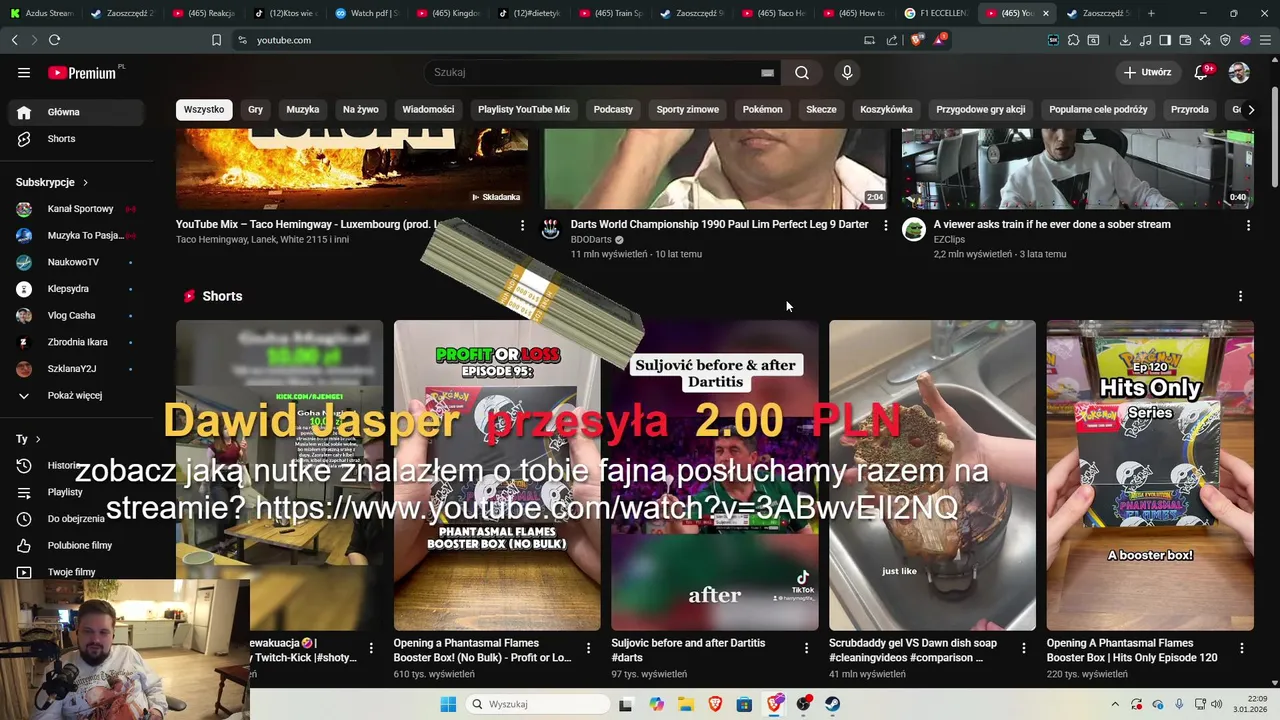Open the YouTube guide hamburger menu

coord(24,72)
